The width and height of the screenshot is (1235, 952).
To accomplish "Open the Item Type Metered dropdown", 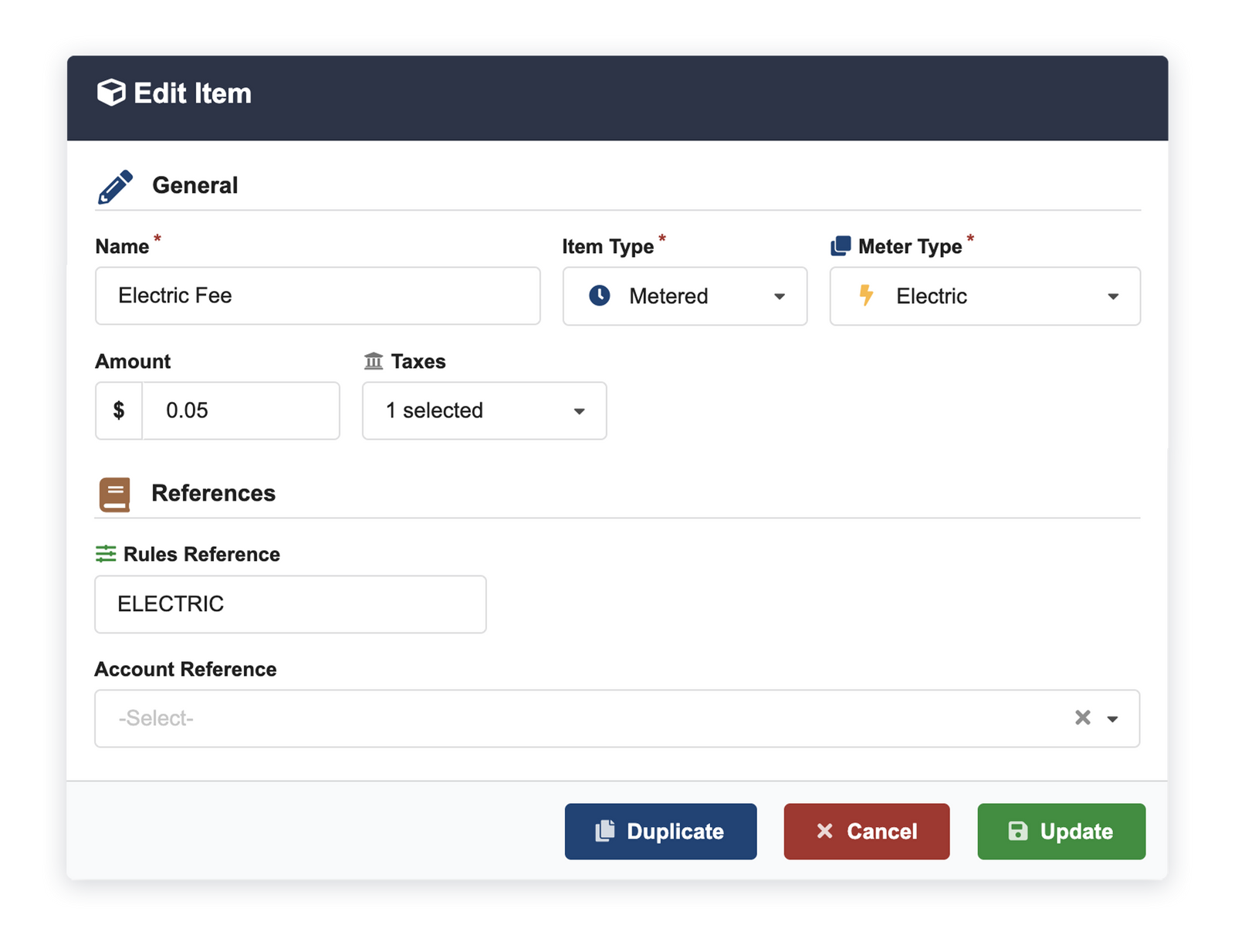I will pos(779,296).
